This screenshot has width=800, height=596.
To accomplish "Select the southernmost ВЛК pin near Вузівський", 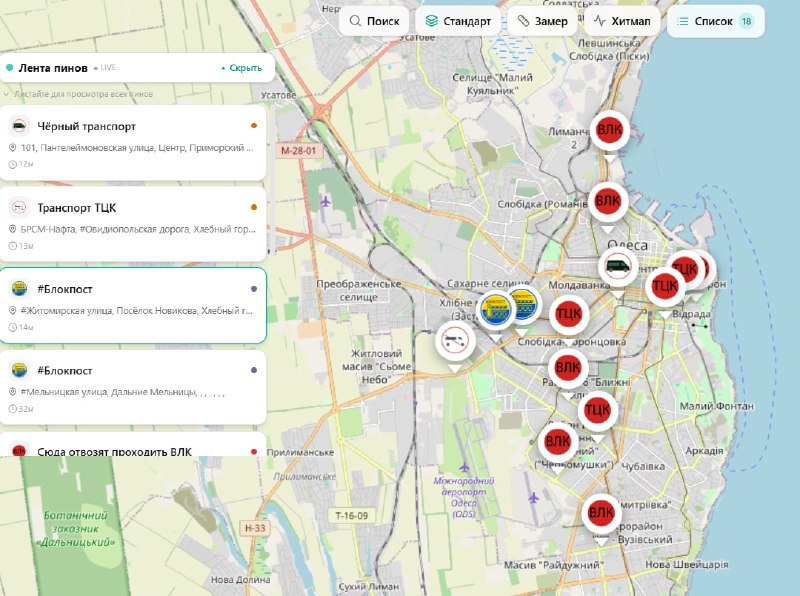I will (601, 513).
